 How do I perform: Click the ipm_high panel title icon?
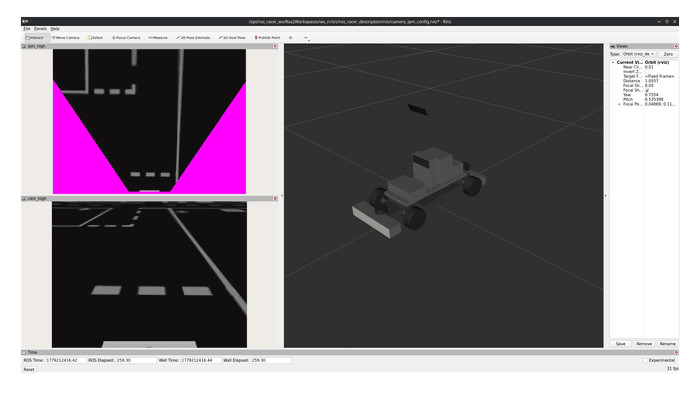[x=24, y=46]
